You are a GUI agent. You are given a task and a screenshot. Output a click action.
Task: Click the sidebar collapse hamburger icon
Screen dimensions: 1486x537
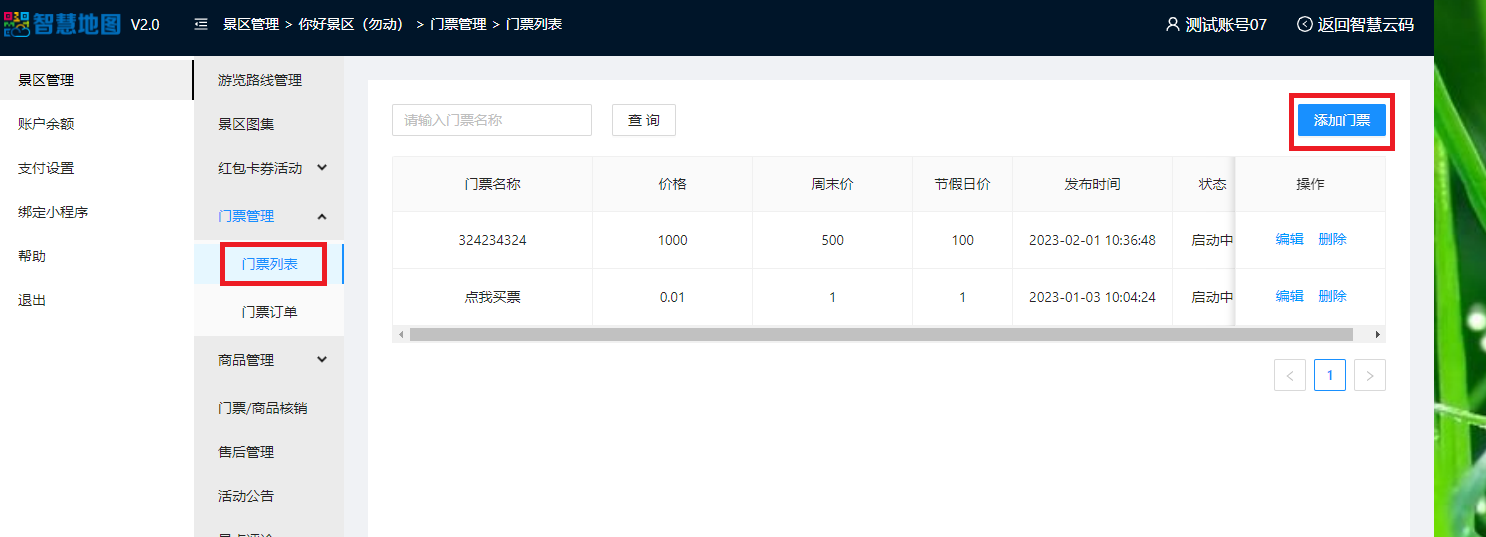pos(201,24)
